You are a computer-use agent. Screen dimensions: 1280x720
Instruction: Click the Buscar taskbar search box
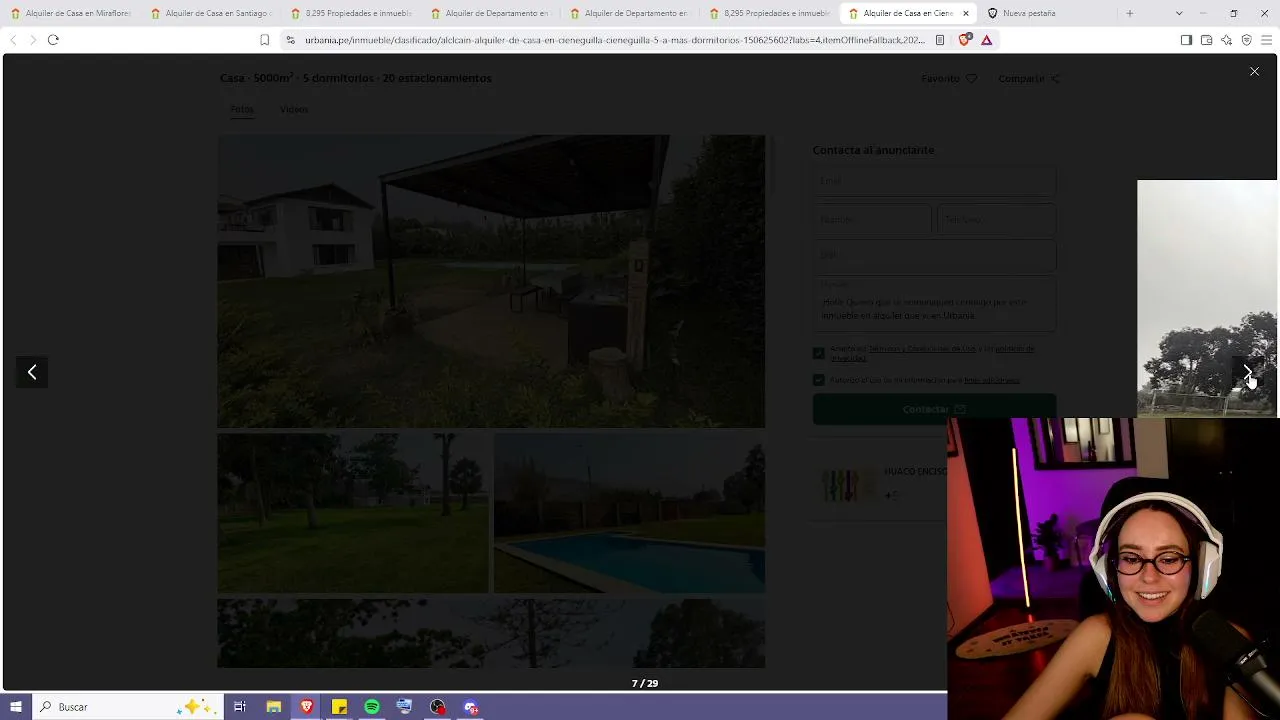tap(127, 707)
